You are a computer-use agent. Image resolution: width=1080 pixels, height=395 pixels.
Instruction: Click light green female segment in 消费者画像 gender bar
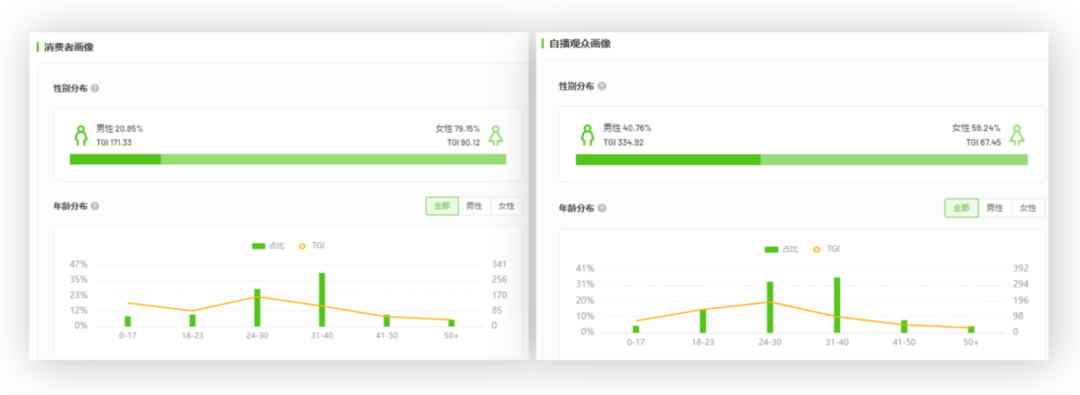coord(333,159)
